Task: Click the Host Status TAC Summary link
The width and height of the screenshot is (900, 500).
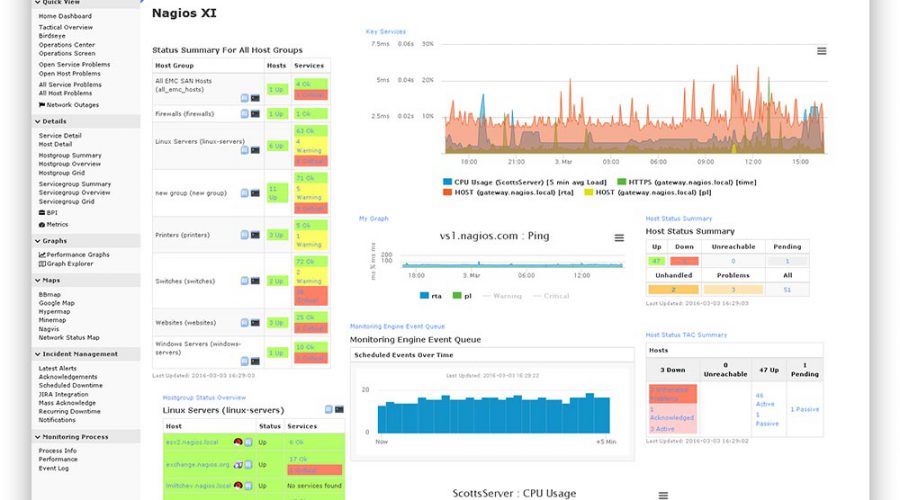Action: tap(686, 335)
